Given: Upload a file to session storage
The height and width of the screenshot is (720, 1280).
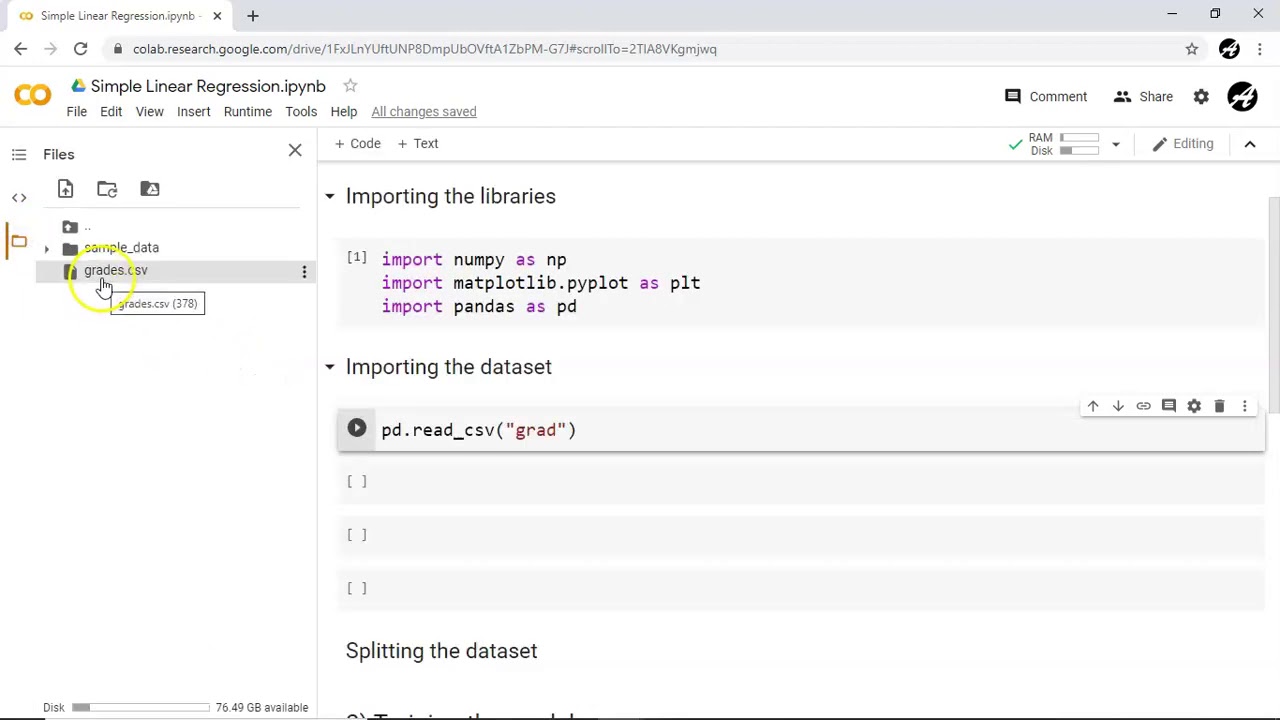Looking at the screenshot, I should click(65, 189).
